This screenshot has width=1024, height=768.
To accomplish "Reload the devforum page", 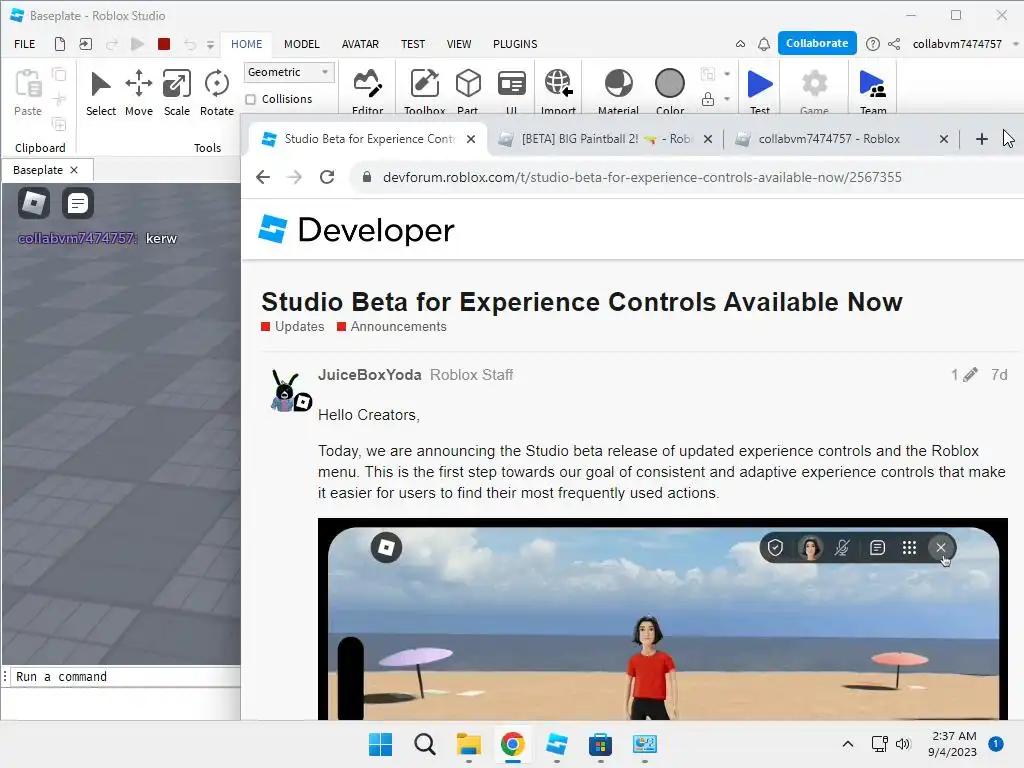I will [x=327, y=177].
